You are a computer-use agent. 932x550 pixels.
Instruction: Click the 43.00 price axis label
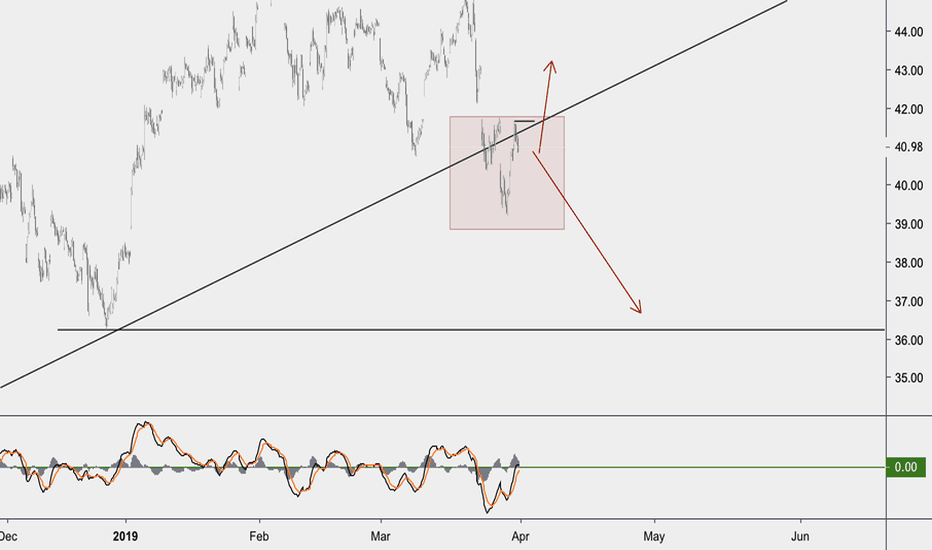tap(909, 71)
